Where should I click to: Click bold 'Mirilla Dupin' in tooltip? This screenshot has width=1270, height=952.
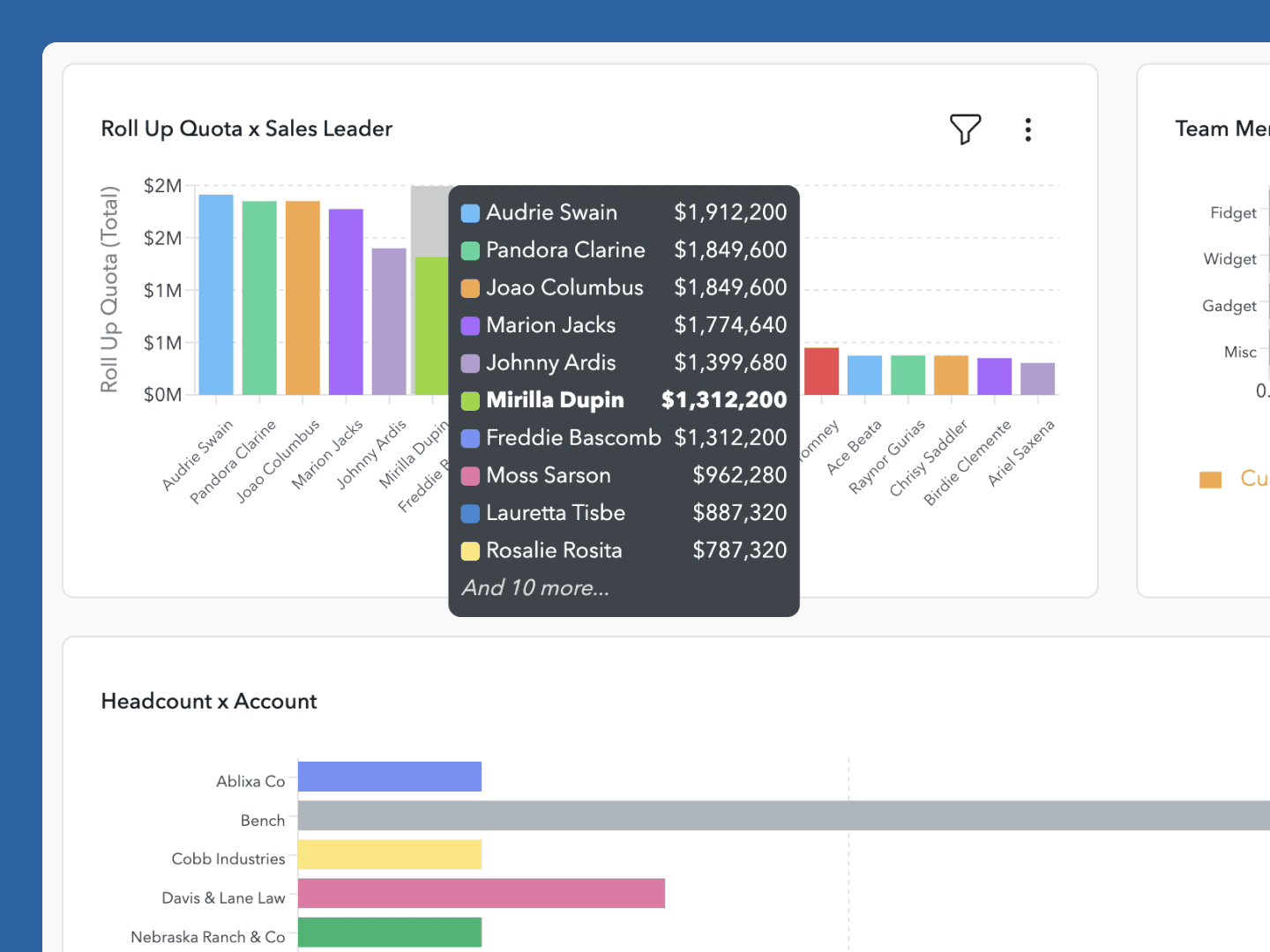tap(555, 400)
